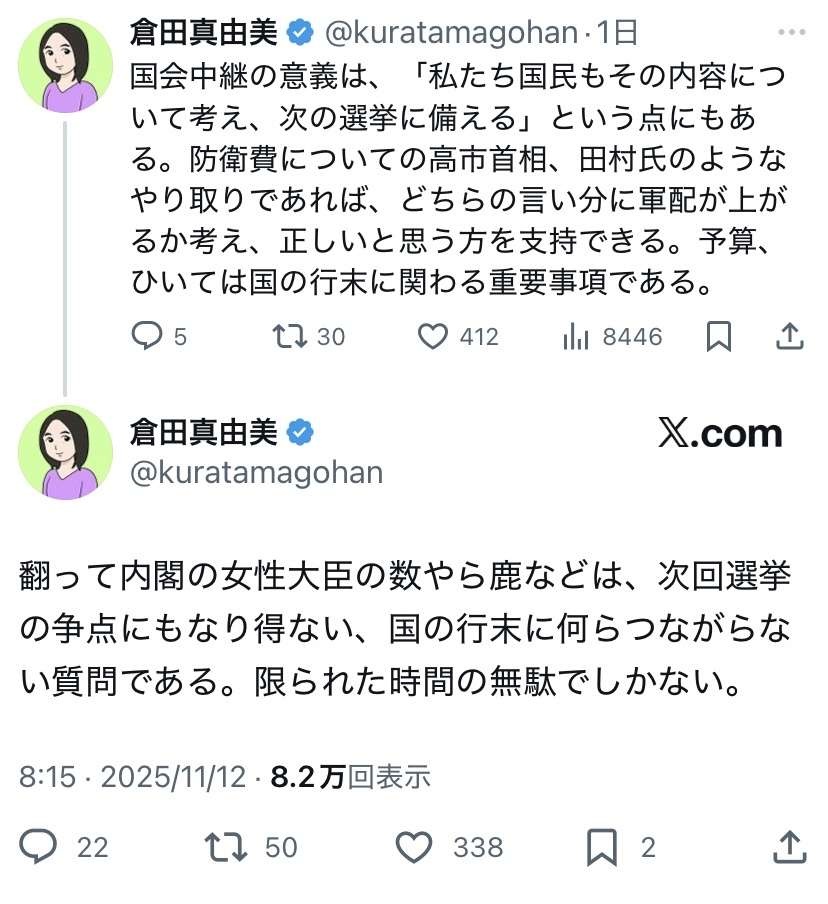Bookmark the first tweet
This screenshot has height=904, width=828.
click(x=718, y=337)
